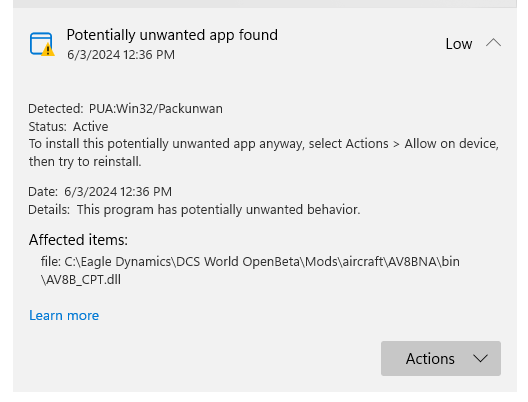
Task: Select the PUA:Win32/Packunwan detection name
Action: [x=156, y=109]
